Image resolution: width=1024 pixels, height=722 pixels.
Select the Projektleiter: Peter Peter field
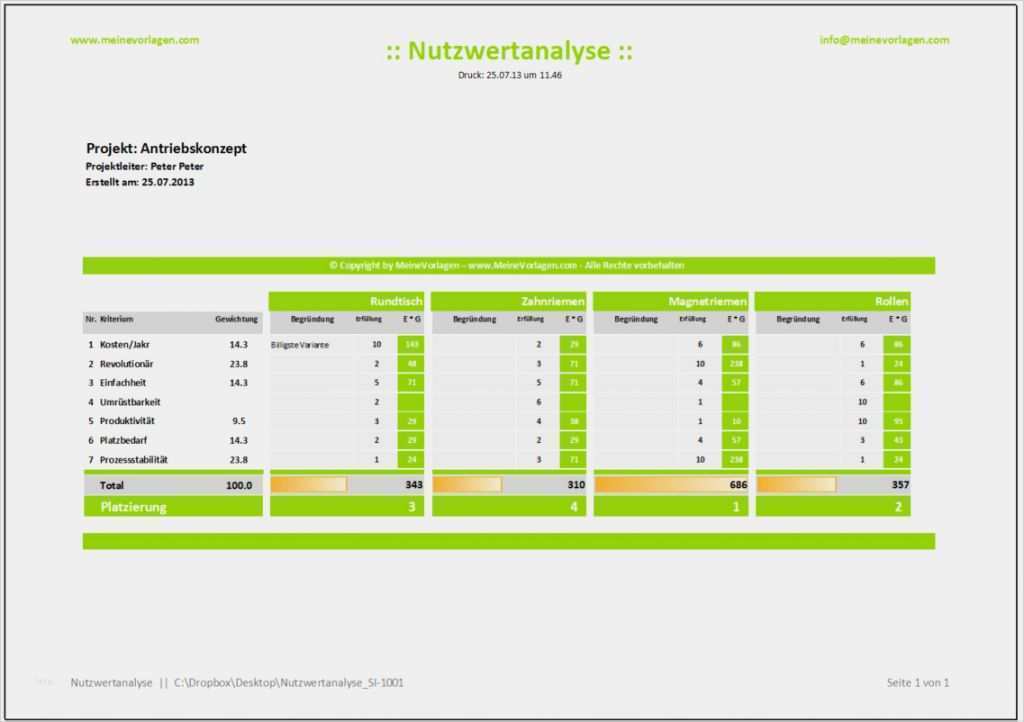(x=145, y=166)
